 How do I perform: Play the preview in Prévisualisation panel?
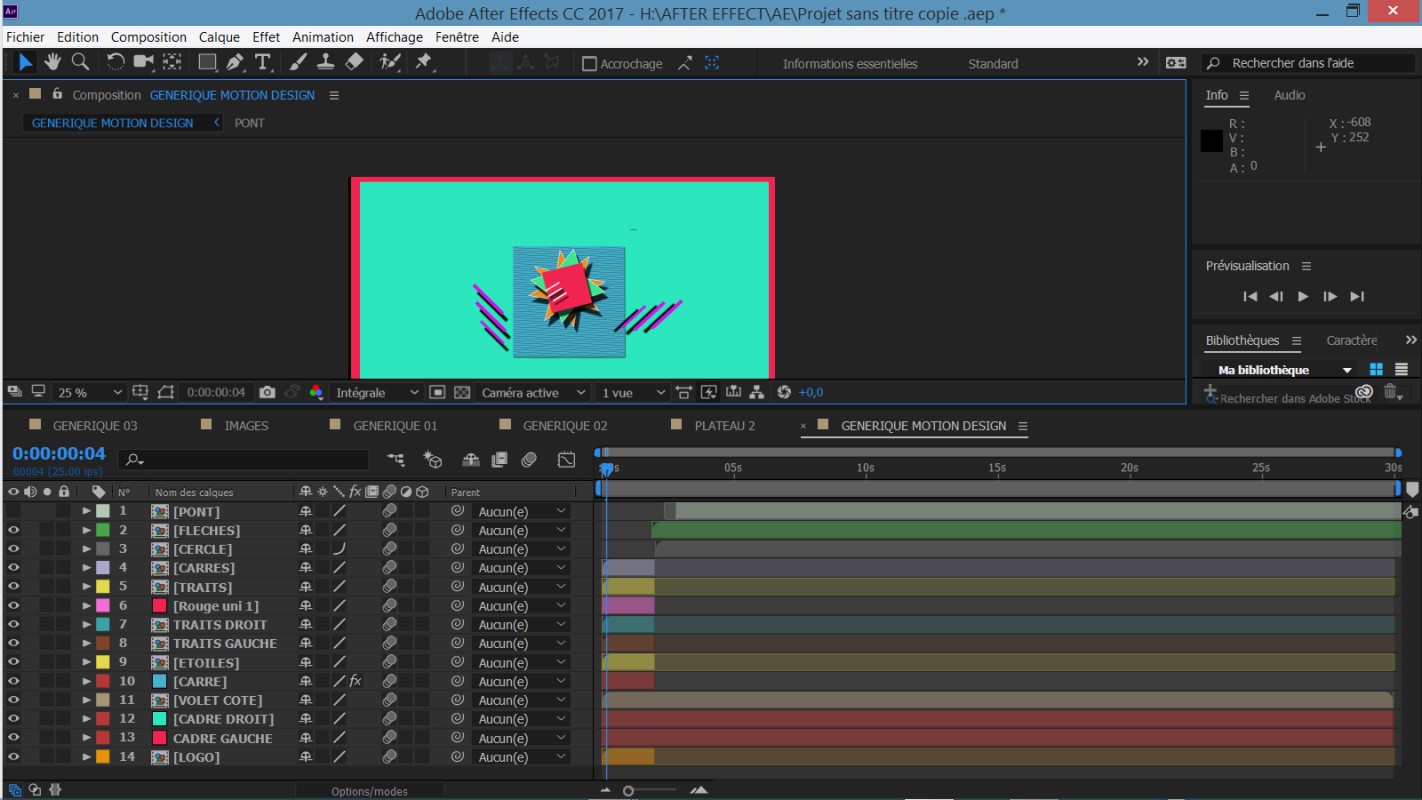(1302, 296)
